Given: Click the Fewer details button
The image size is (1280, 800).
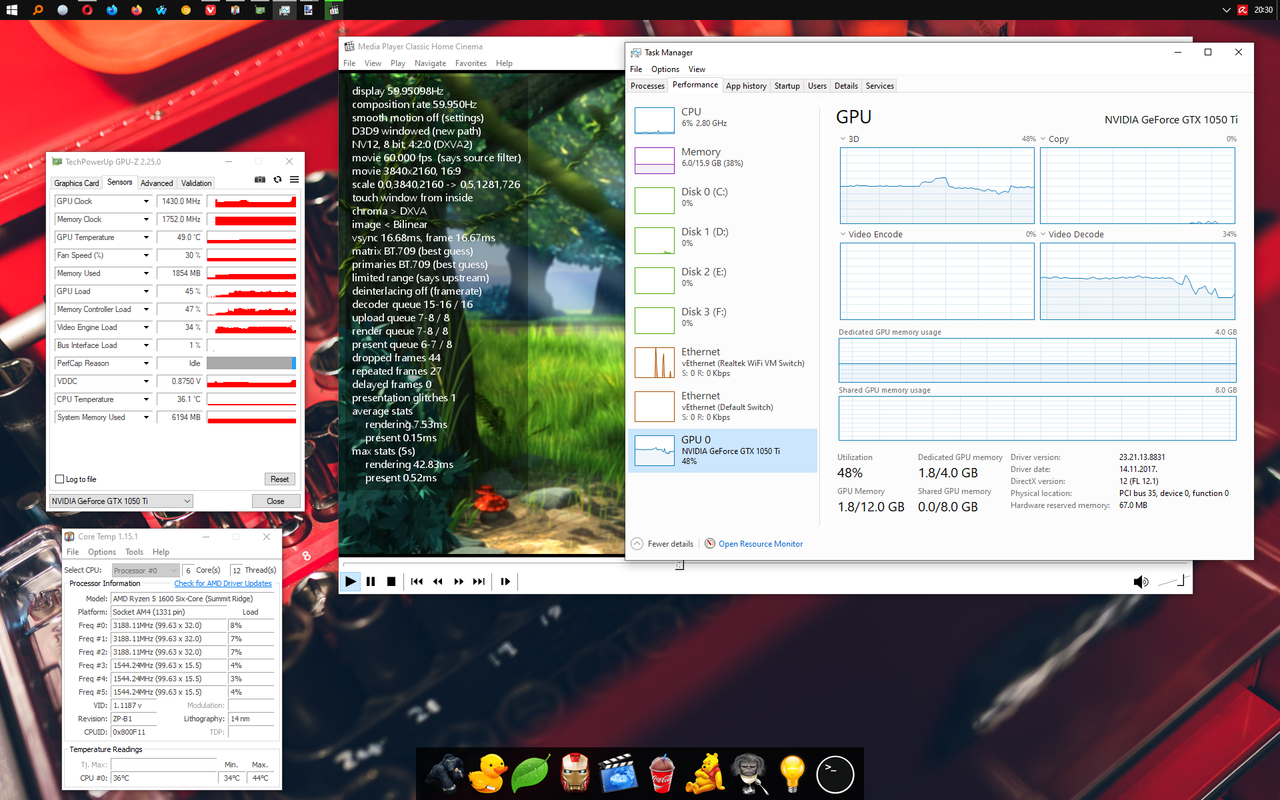Looking at the screenshot, I should click(x=662, y=544).
